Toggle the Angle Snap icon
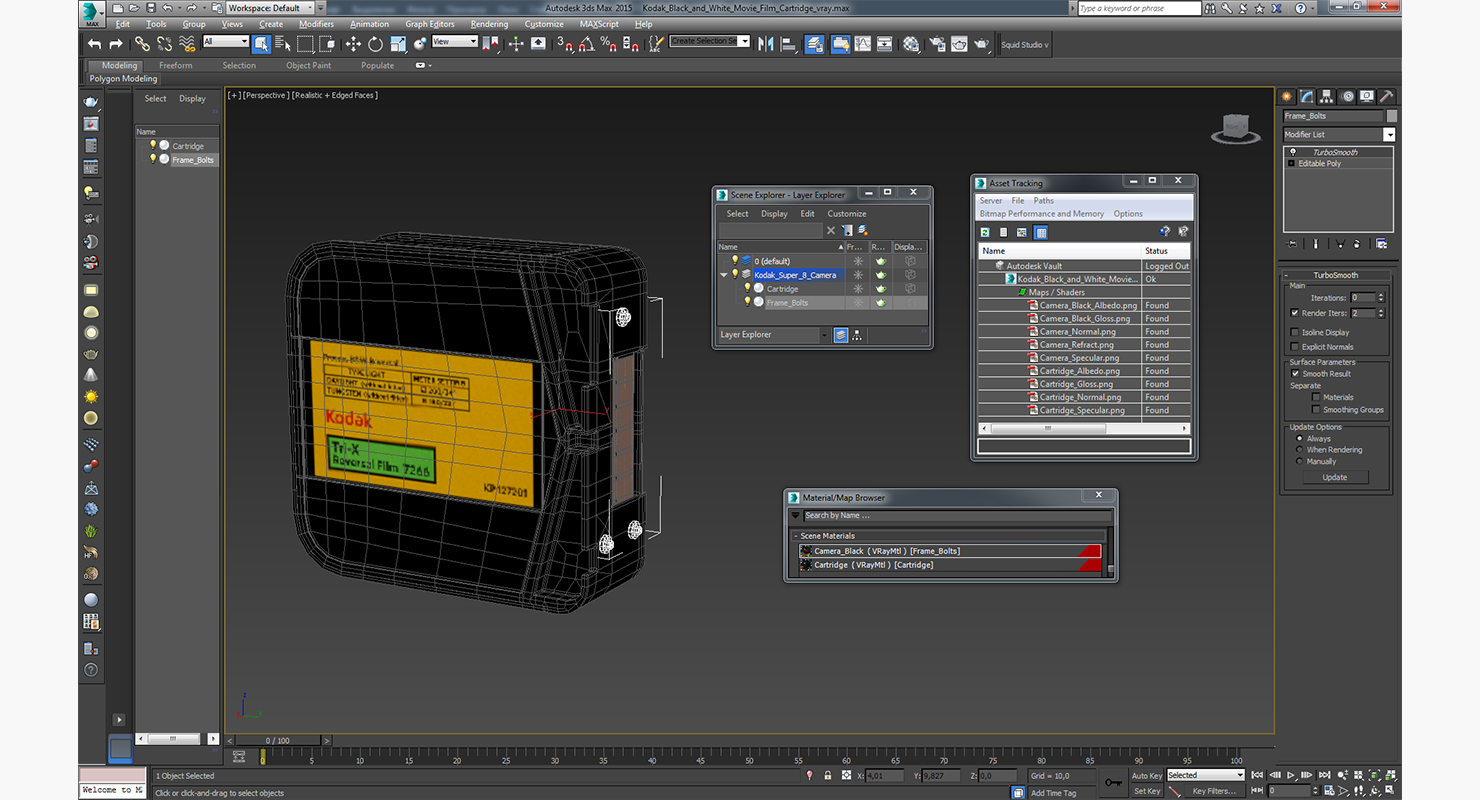 pos(587,44)
